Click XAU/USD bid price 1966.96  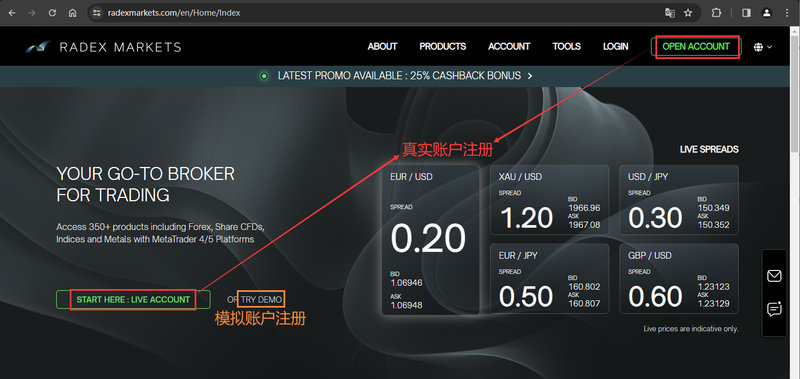pyautogui.click(x=584, y=208)
